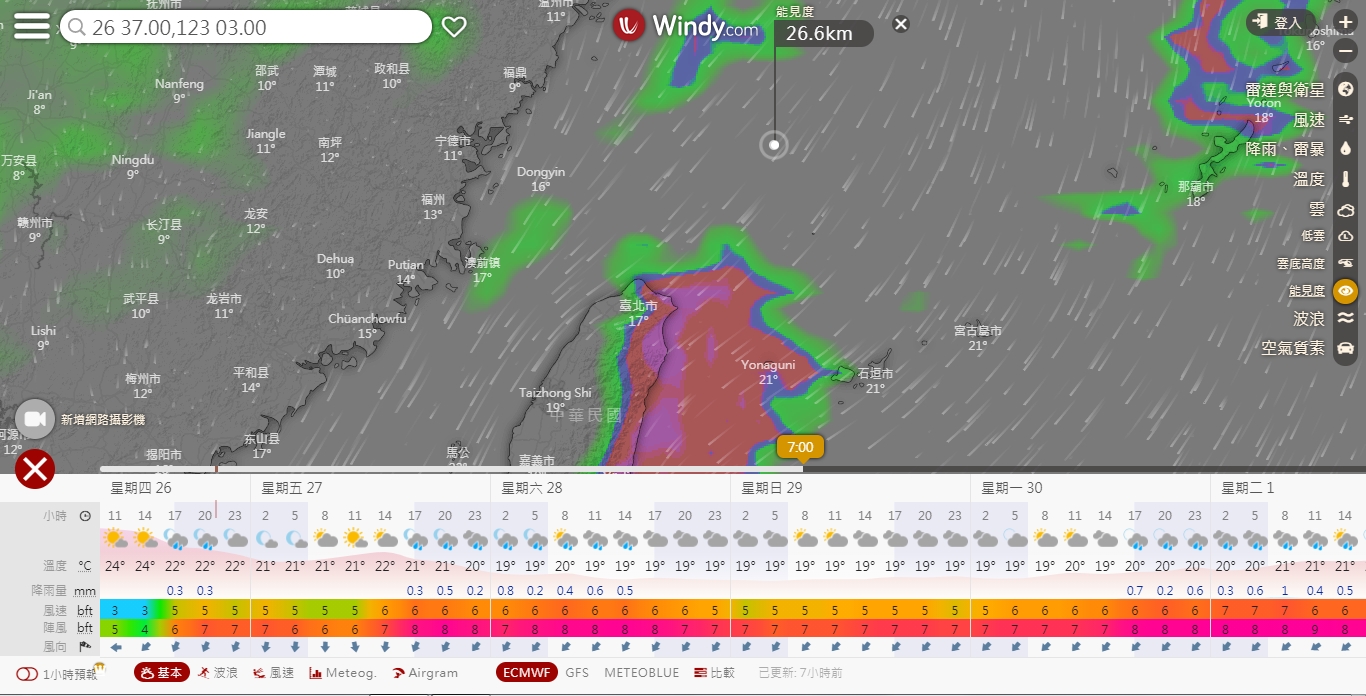Image resolution: width=1366 pixels, height=696 pixels.
Task: Close forecast panel with red X
Action: (x=35, y=468)
